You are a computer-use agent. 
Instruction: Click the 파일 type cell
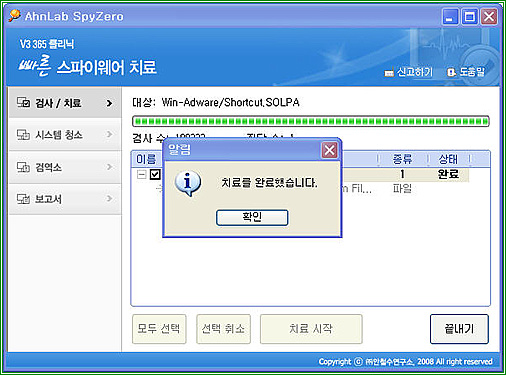[402, 189]
